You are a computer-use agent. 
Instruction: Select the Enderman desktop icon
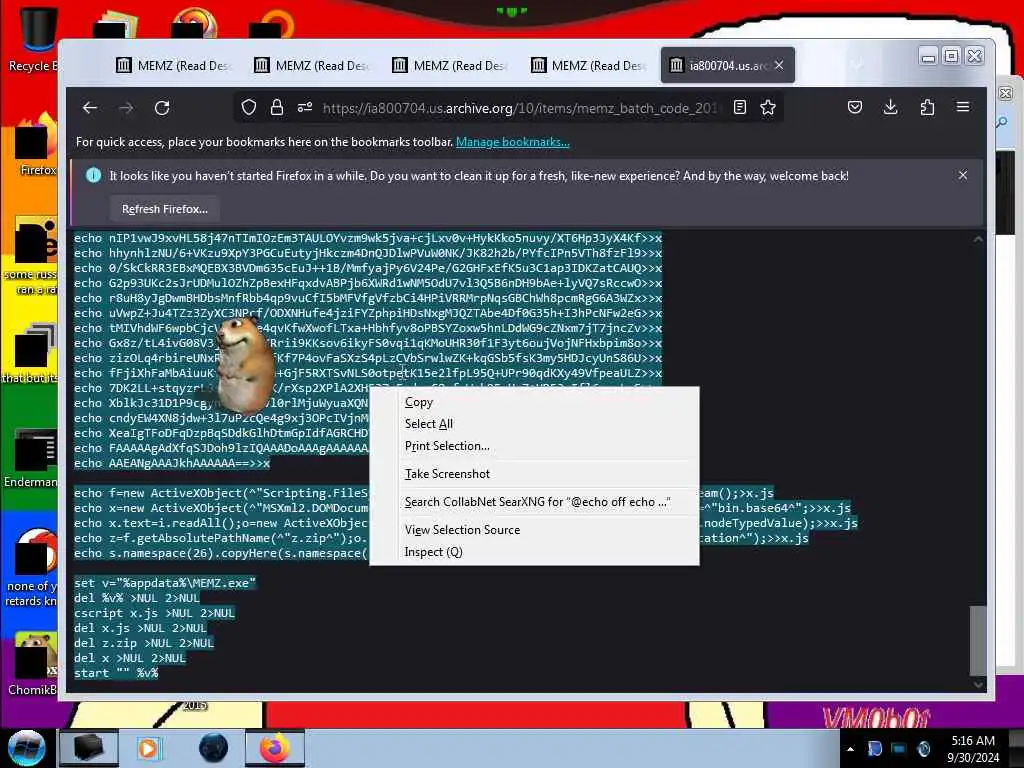31,458
